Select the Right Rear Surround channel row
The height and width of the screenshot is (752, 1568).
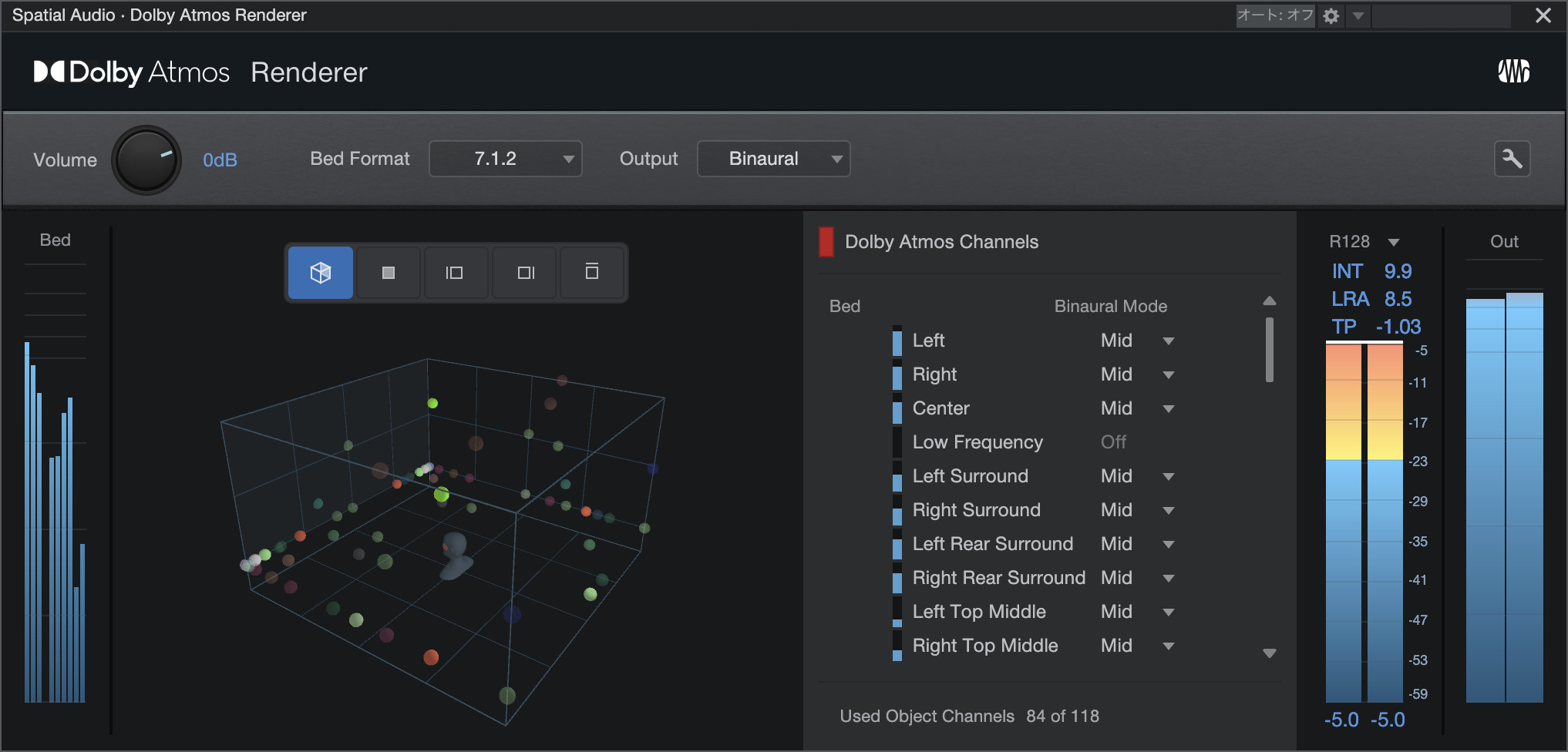pos(1034,578)
